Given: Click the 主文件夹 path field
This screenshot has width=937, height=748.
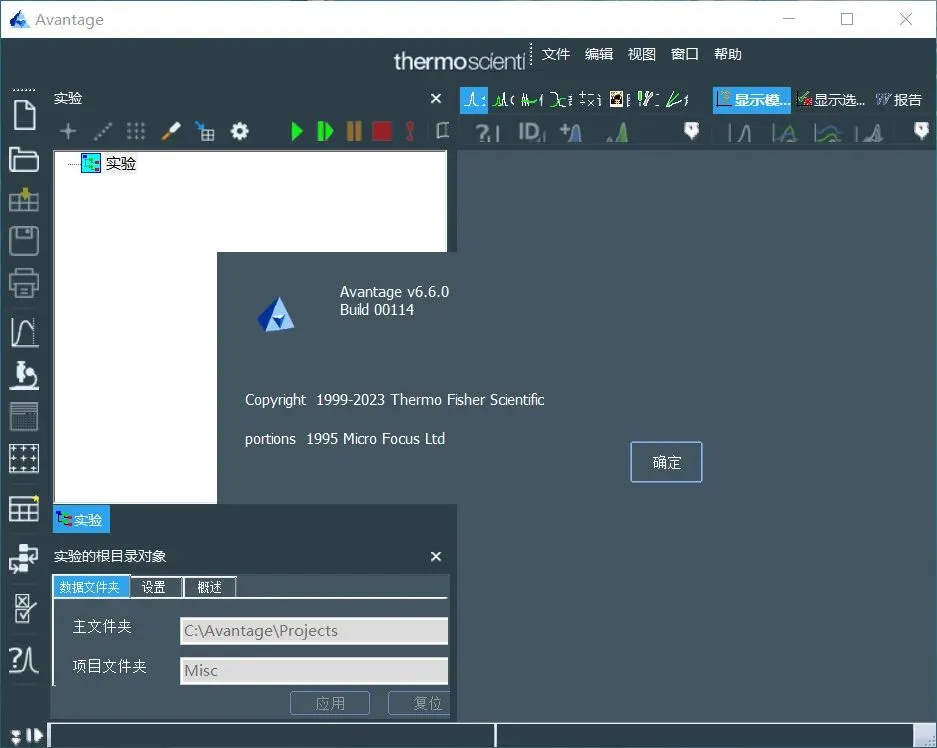Looking at the screenshot, I should click(314, 631).
